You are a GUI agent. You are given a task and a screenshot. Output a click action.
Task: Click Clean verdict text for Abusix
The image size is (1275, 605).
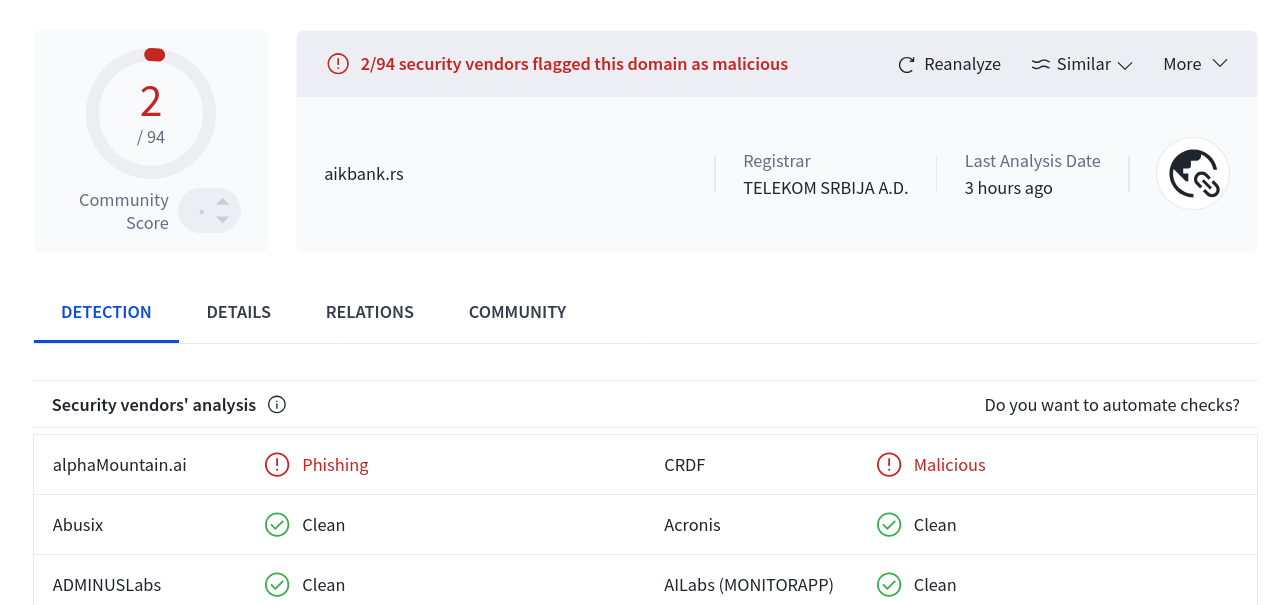(323, 525)
